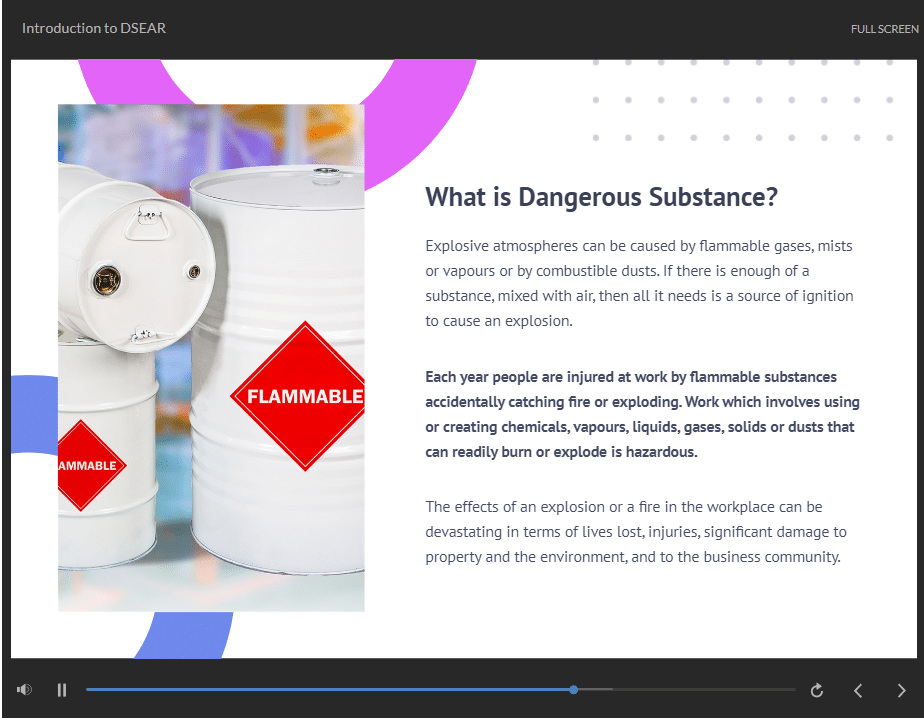Advance to the next slide arrow
The image size is (924, 718).
901,690
